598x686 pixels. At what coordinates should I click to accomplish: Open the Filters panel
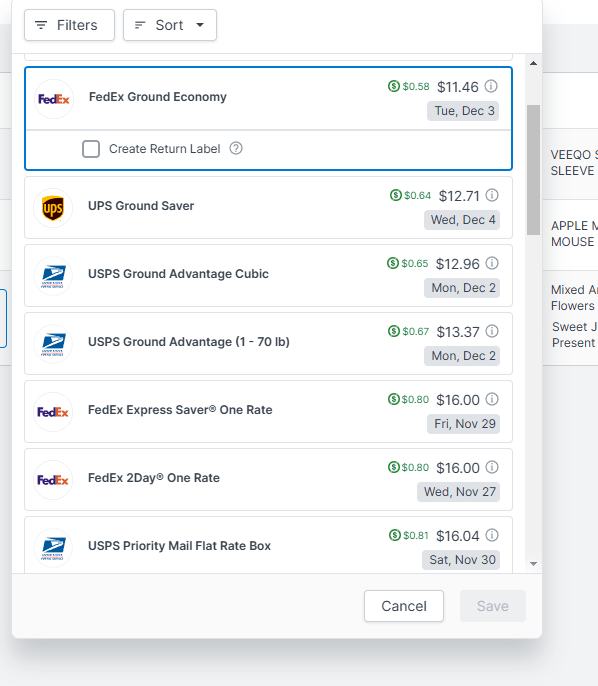tap(70, 25)
